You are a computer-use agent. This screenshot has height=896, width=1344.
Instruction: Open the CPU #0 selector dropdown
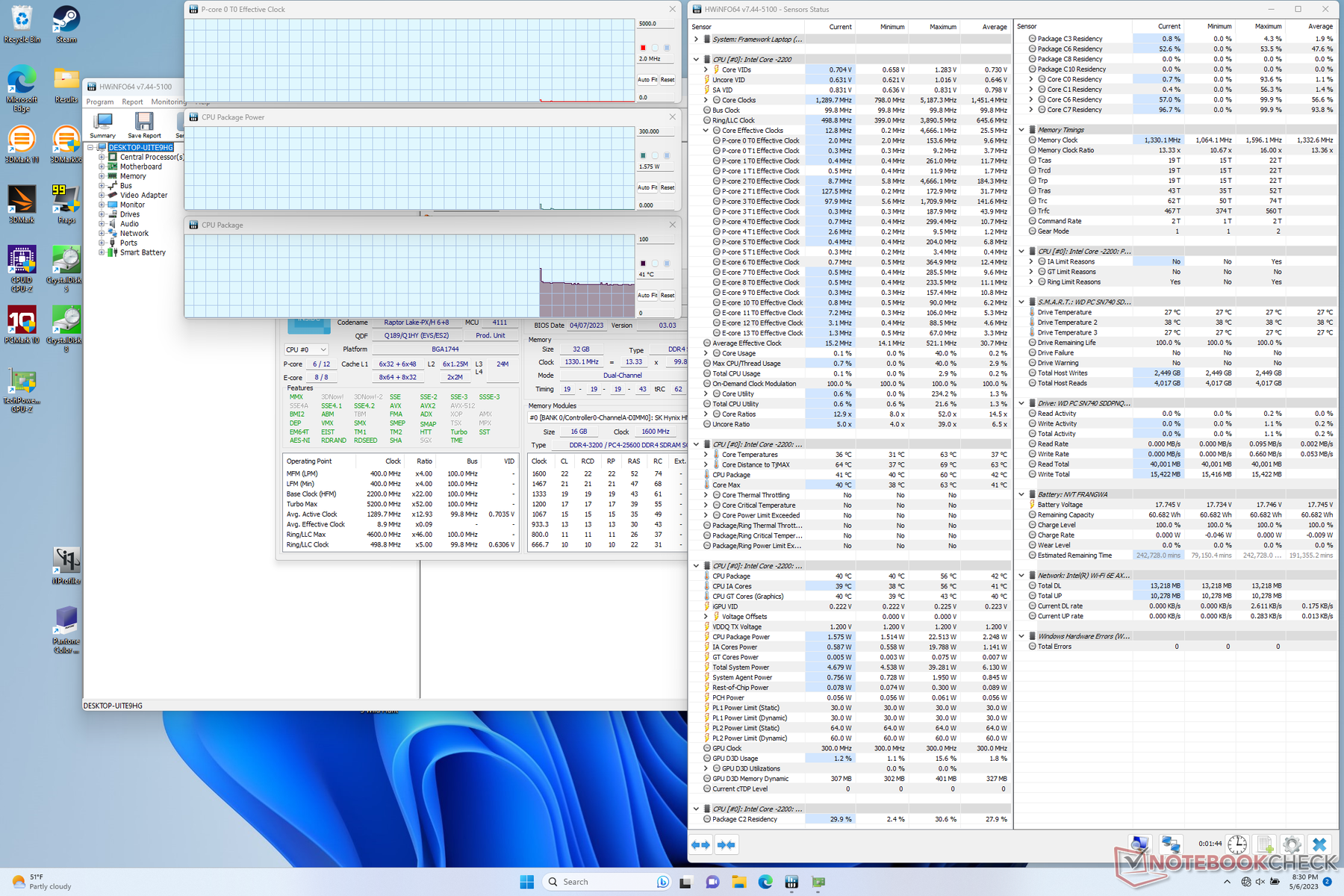306,349
